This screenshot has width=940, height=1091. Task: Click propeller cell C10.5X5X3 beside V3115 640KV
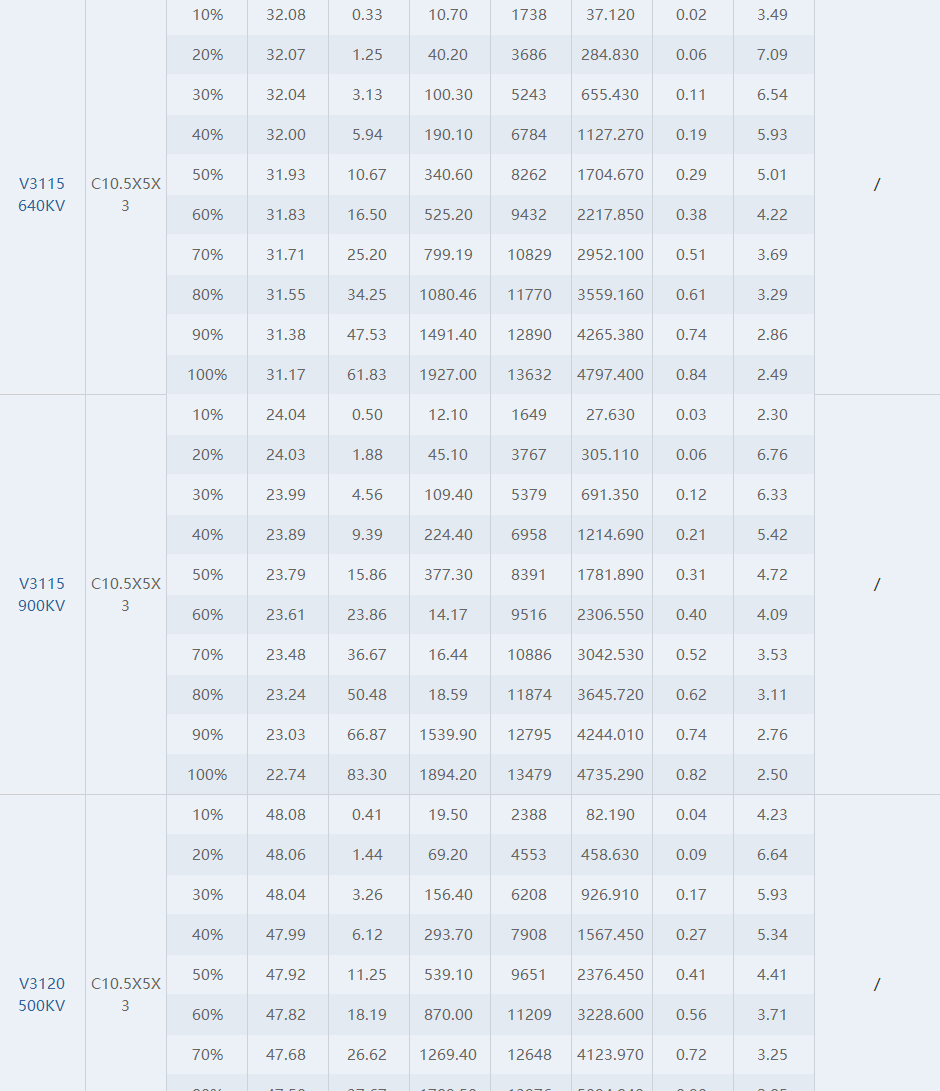(x=126, y=195)
